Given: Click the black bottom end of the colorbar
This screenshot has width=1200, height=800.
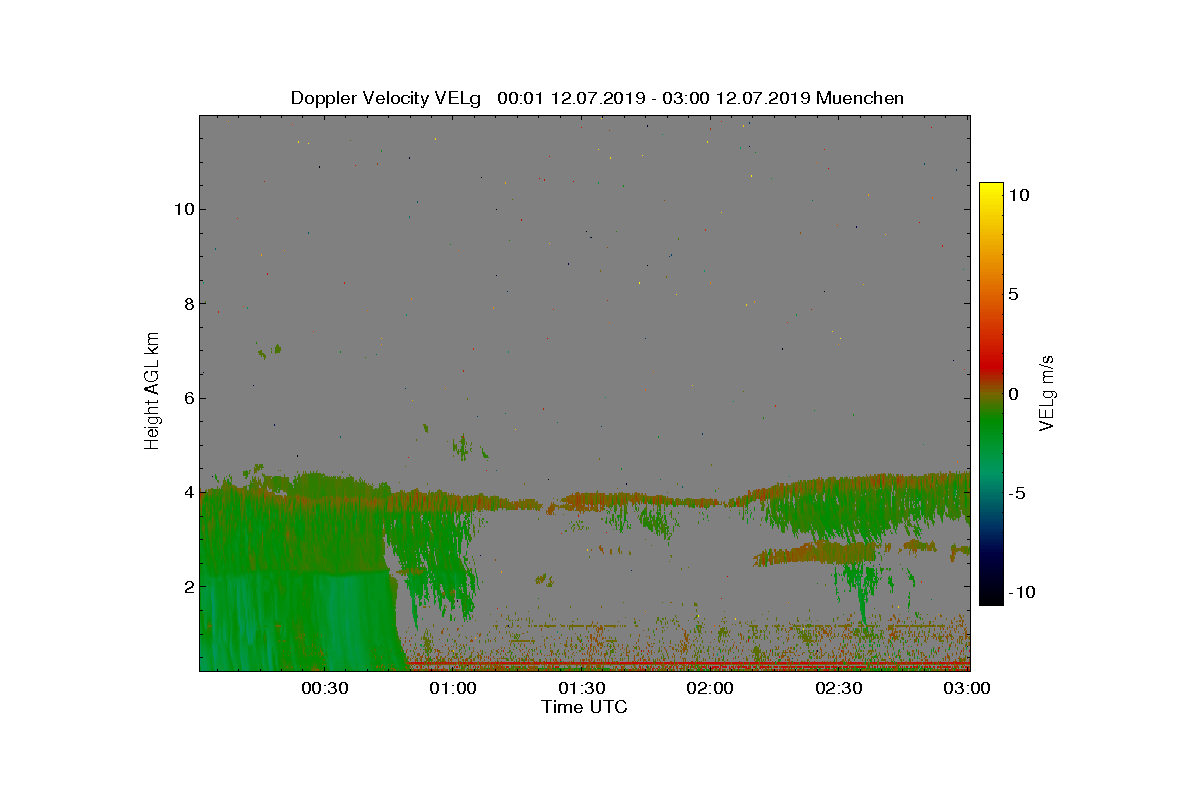Looking at the screenshot, I should (x=990, y=597).
